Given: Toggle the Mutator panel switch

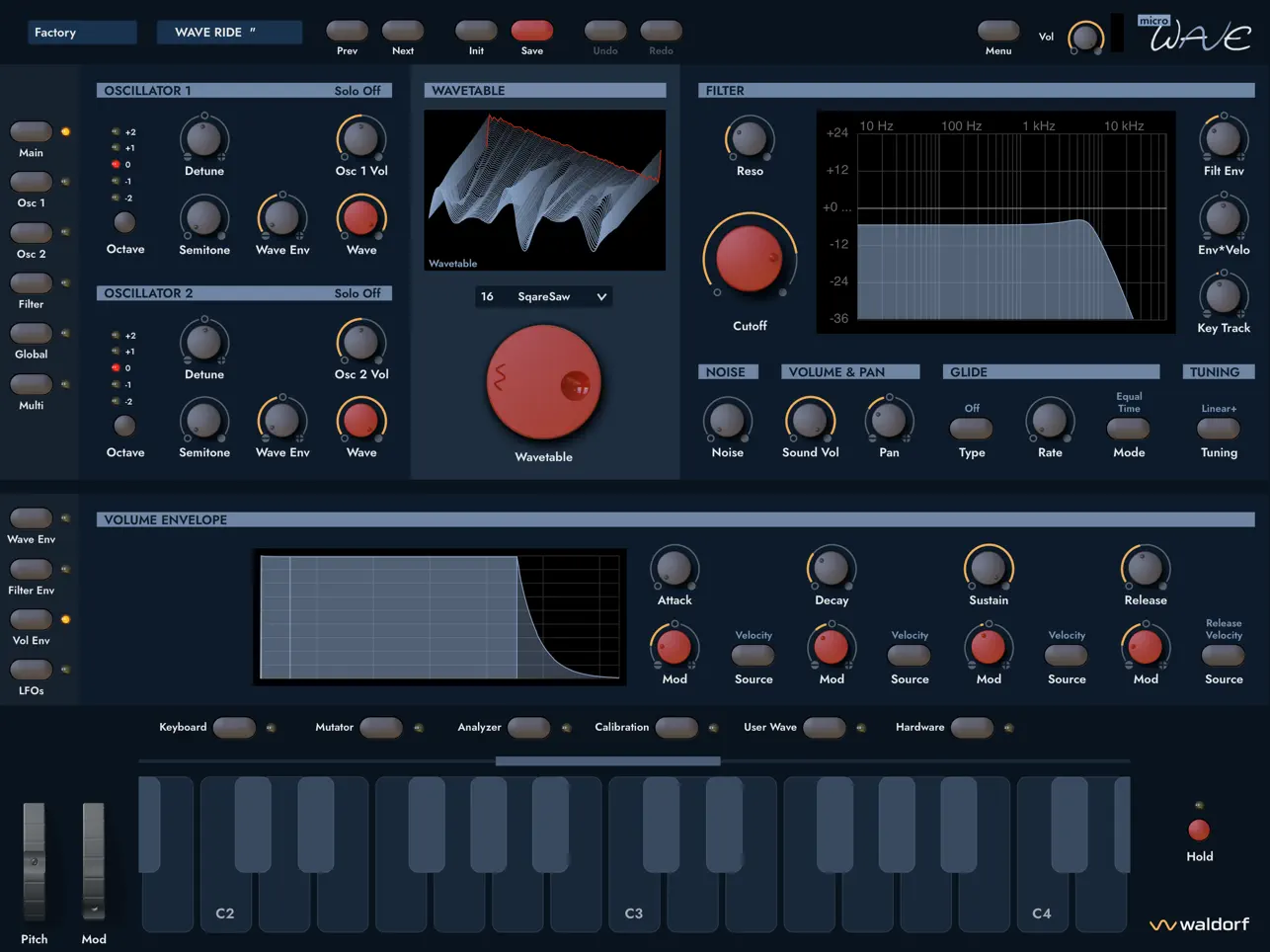Looking at the screenshot, I should 381,728.
